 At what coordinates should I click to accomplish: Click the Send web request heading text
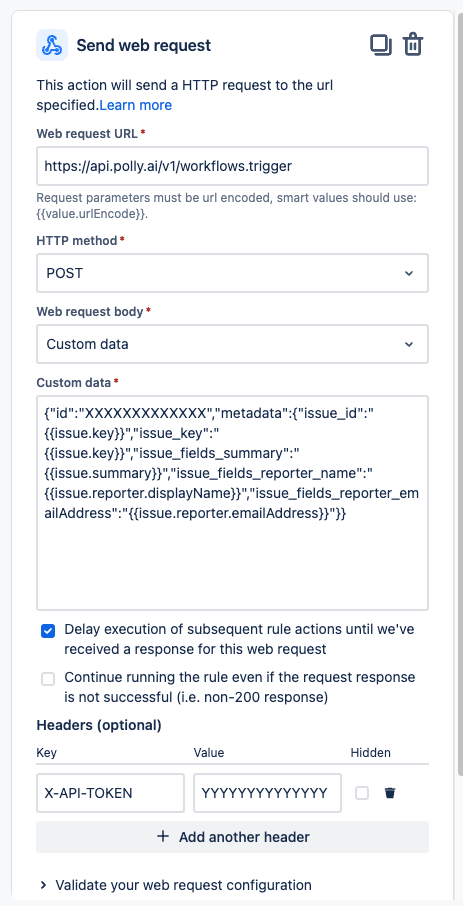pos(144,45)
